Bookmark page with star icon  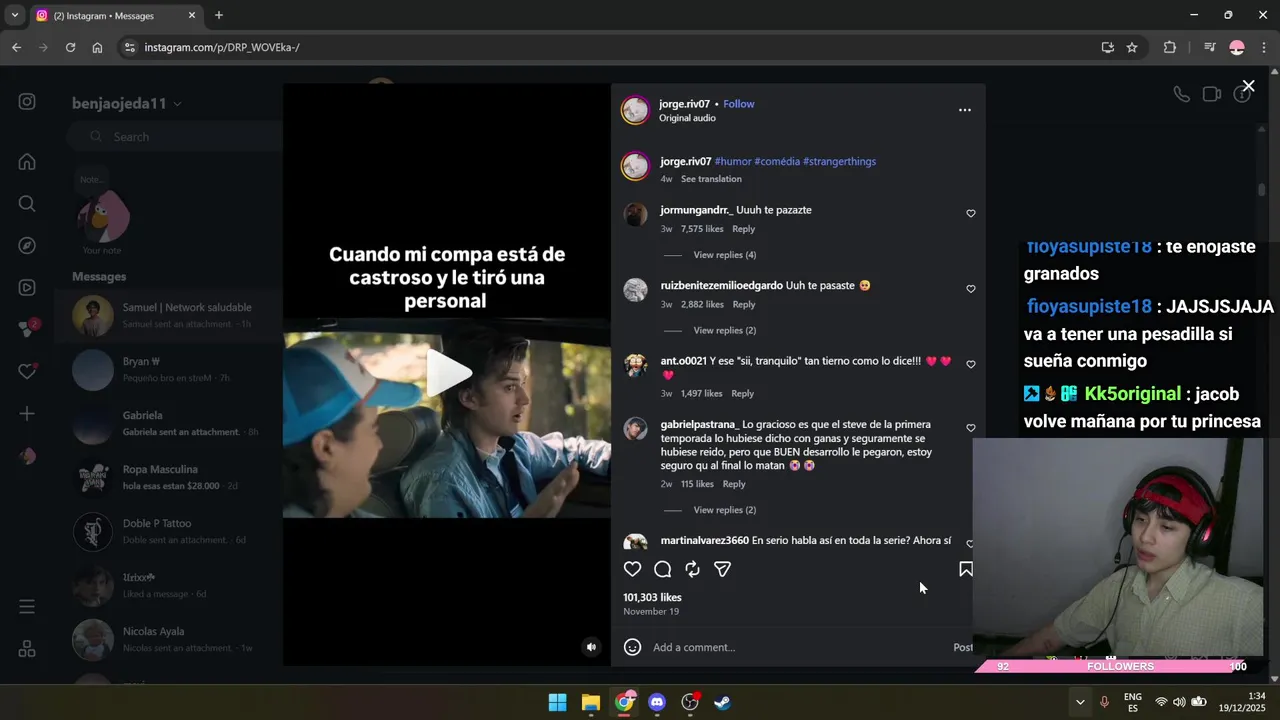pos(1132,47)
